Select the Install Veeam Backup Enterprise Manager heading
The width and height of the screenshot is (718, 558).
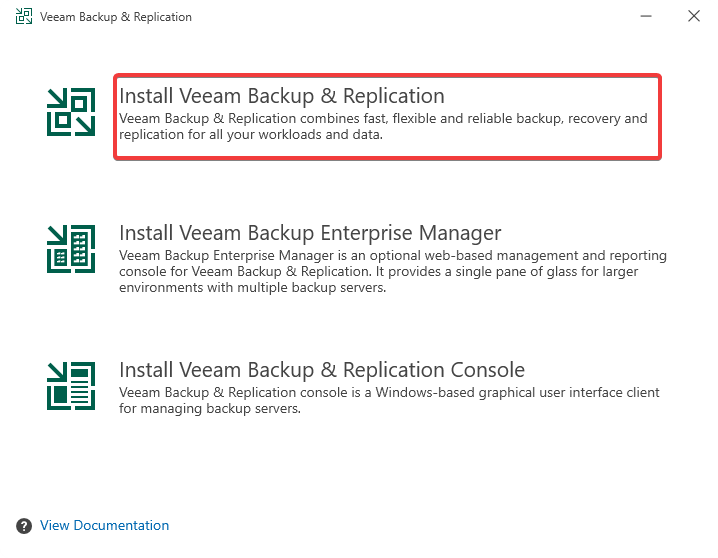point(310,233)
